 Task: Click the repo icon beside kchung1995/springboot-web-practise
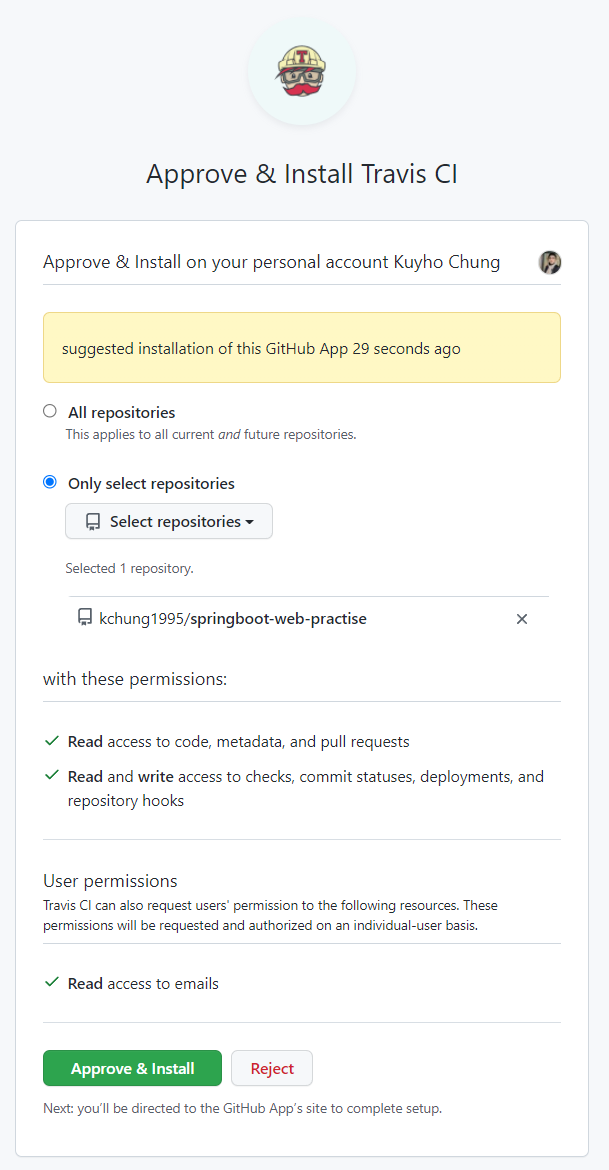click(85, 618)
